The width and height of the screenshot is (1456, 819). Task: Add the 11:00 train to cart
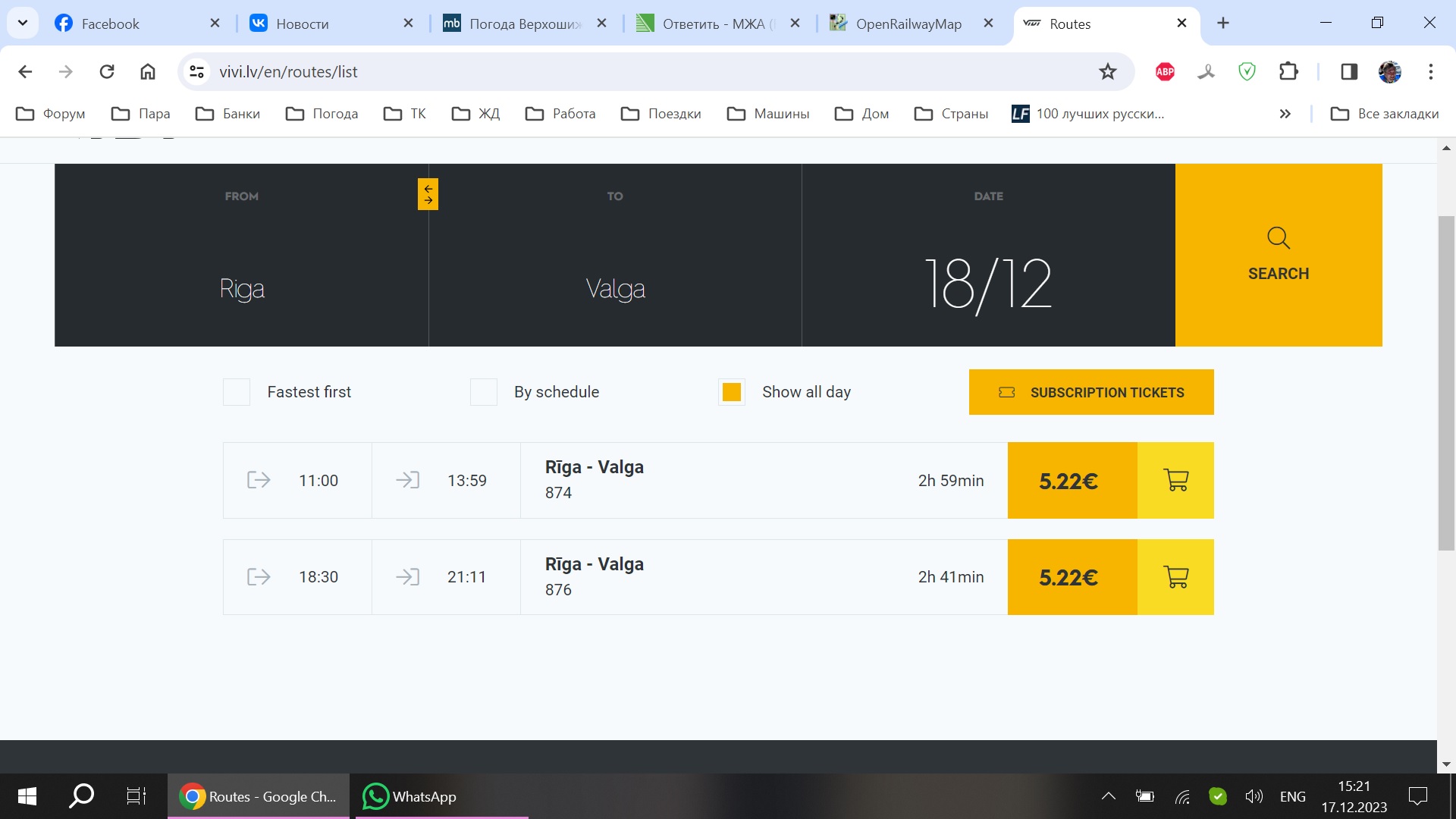tap(1175, 481)
